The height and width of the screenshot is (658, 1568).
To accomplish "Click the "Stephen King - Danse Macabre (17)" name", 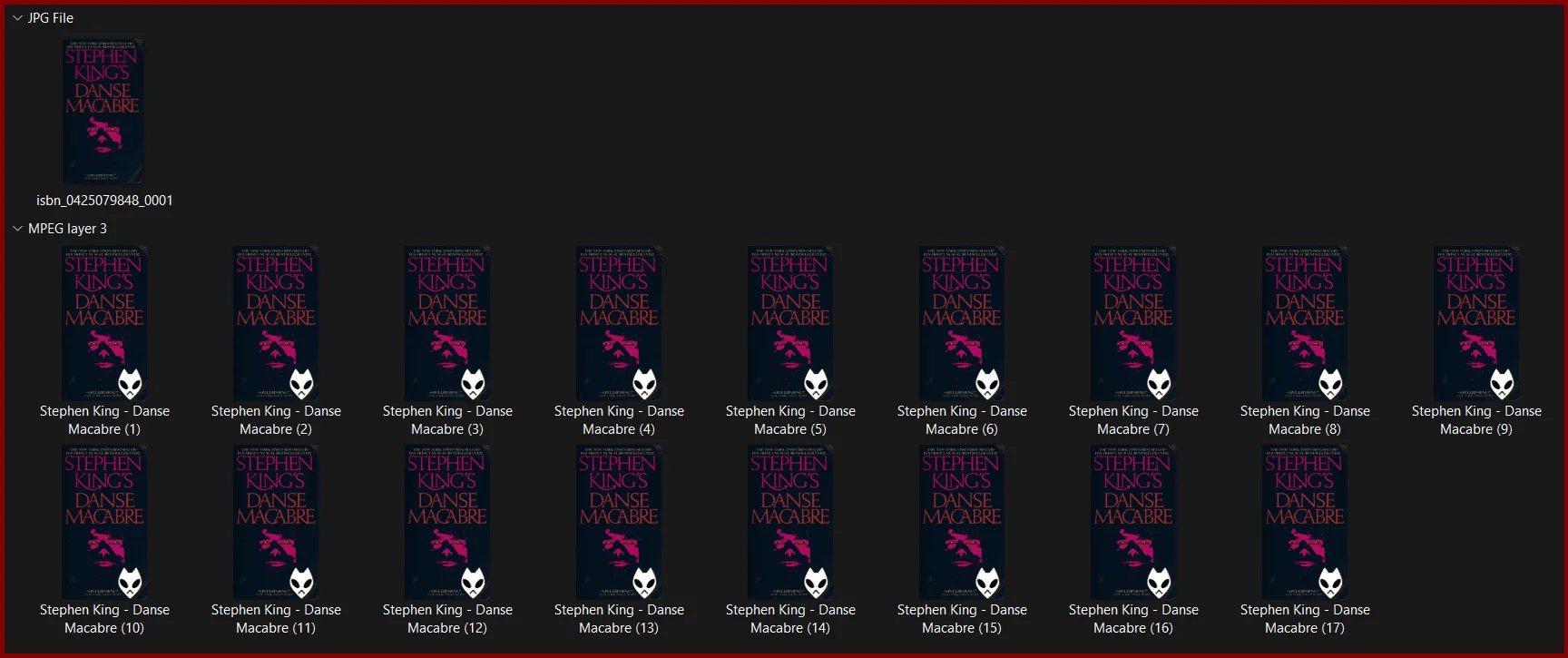I will [1305, 619].
